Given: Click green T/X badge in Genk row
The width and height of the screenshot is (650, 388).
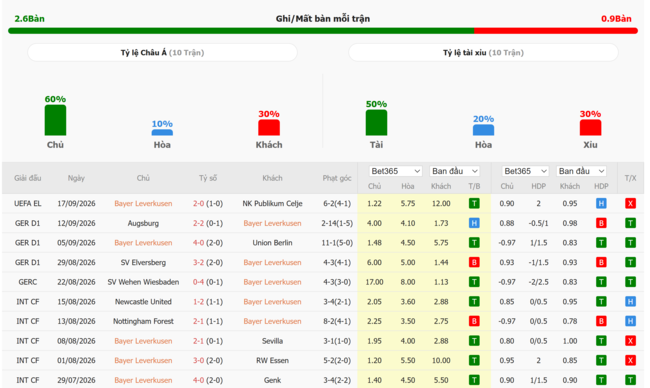Looking at the screenshot, I should [630, 380].
